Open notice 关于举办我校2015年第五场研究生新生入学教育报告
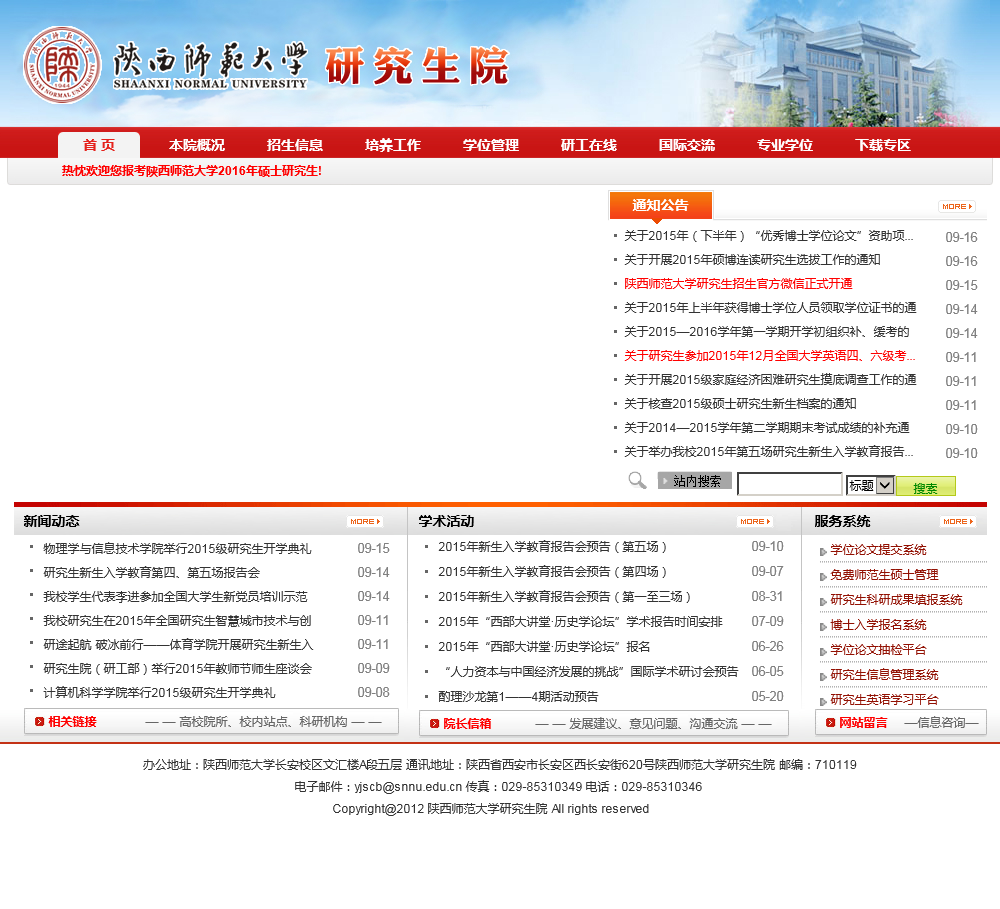The width and height of the screenshot is (1000, 909). [768, 452]
